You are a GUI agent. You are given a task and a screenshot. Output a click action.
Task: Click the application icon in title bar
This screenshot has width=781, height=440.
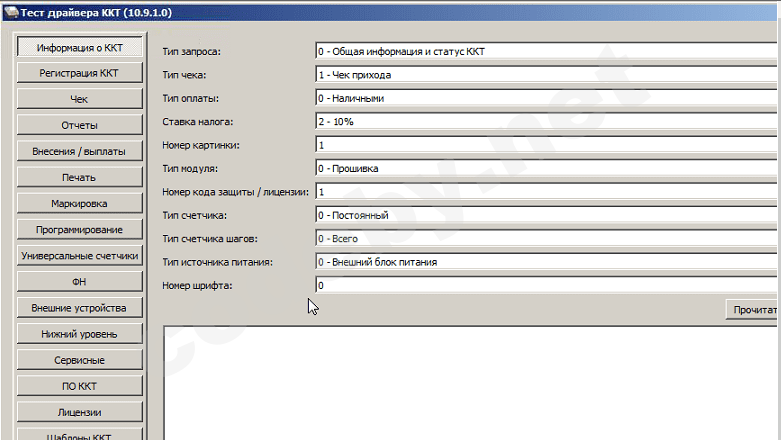[x=10, y=12]
